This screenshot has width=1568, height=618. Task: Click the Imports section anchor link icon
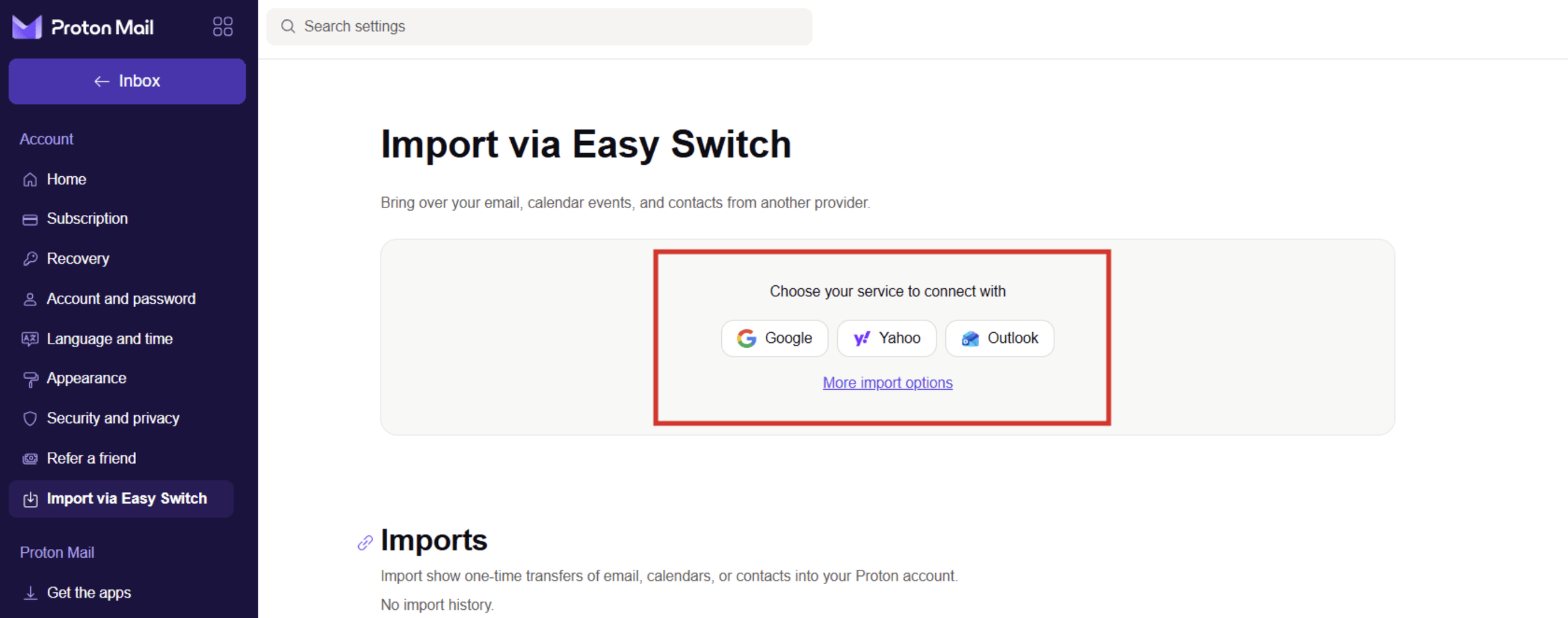(x=365, y=543)
